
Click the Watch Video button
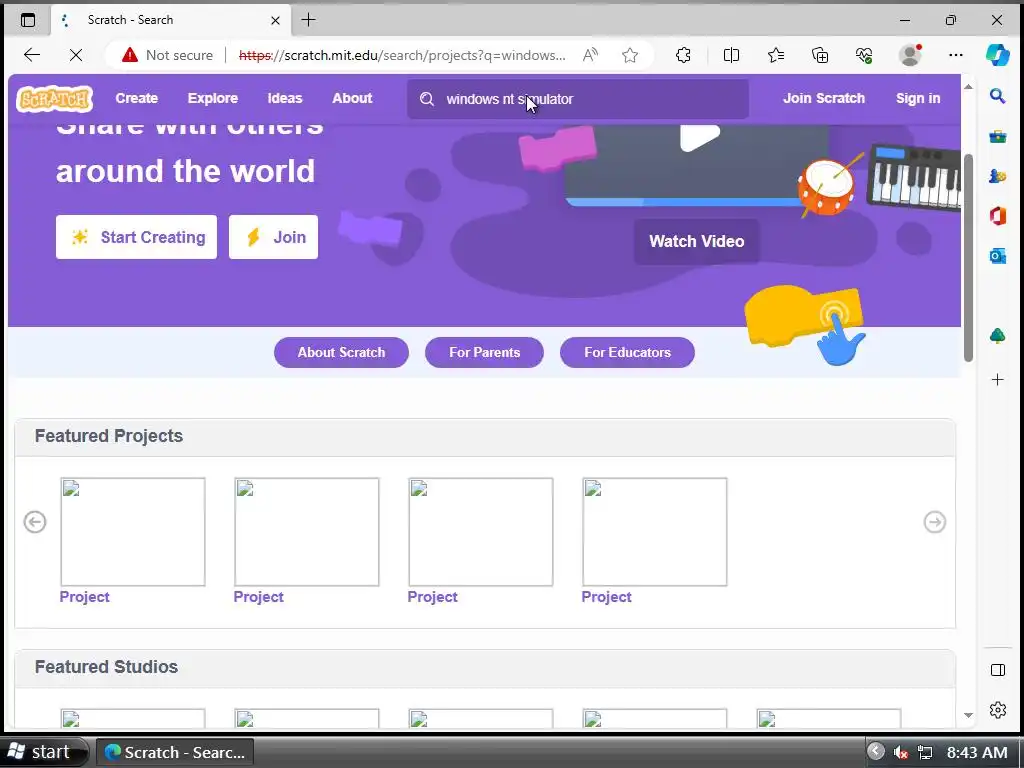[697, 242]
